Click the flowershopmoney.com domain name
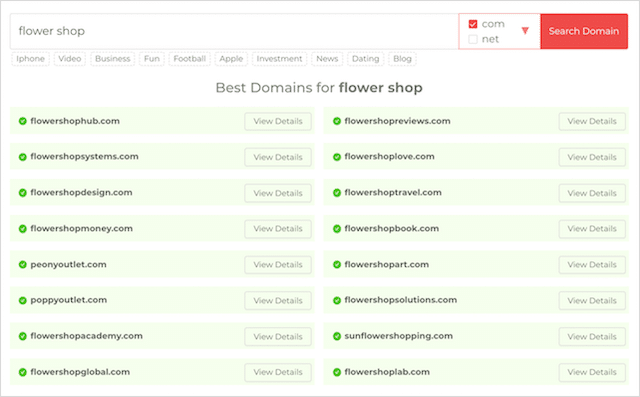Screen dimensions: 640x397 pos(82,228)
